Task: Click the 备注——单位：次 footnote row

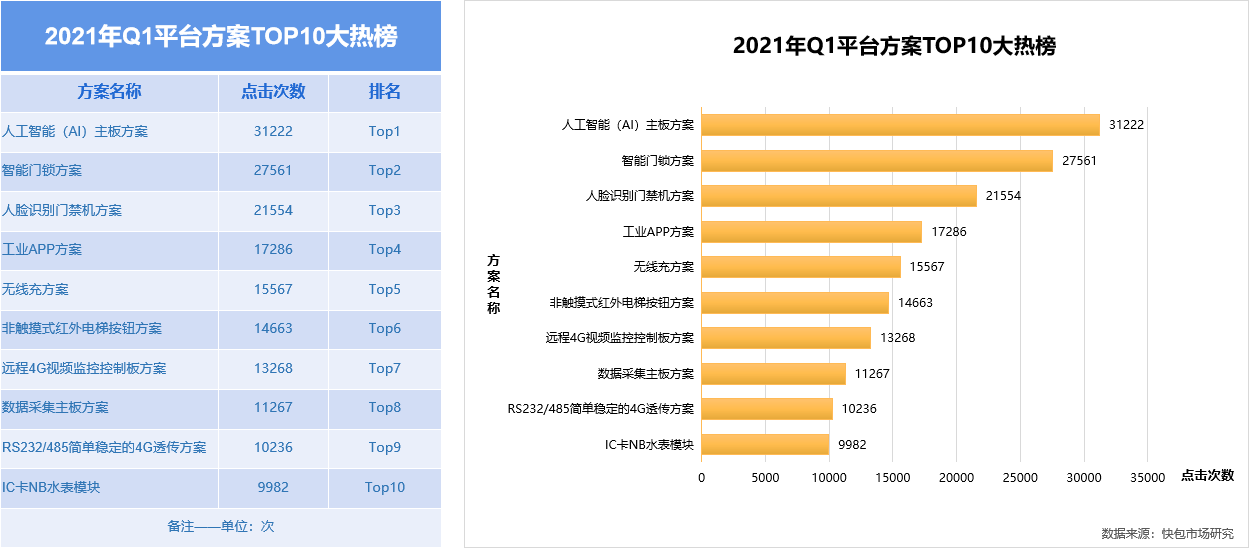Action: 221,527
